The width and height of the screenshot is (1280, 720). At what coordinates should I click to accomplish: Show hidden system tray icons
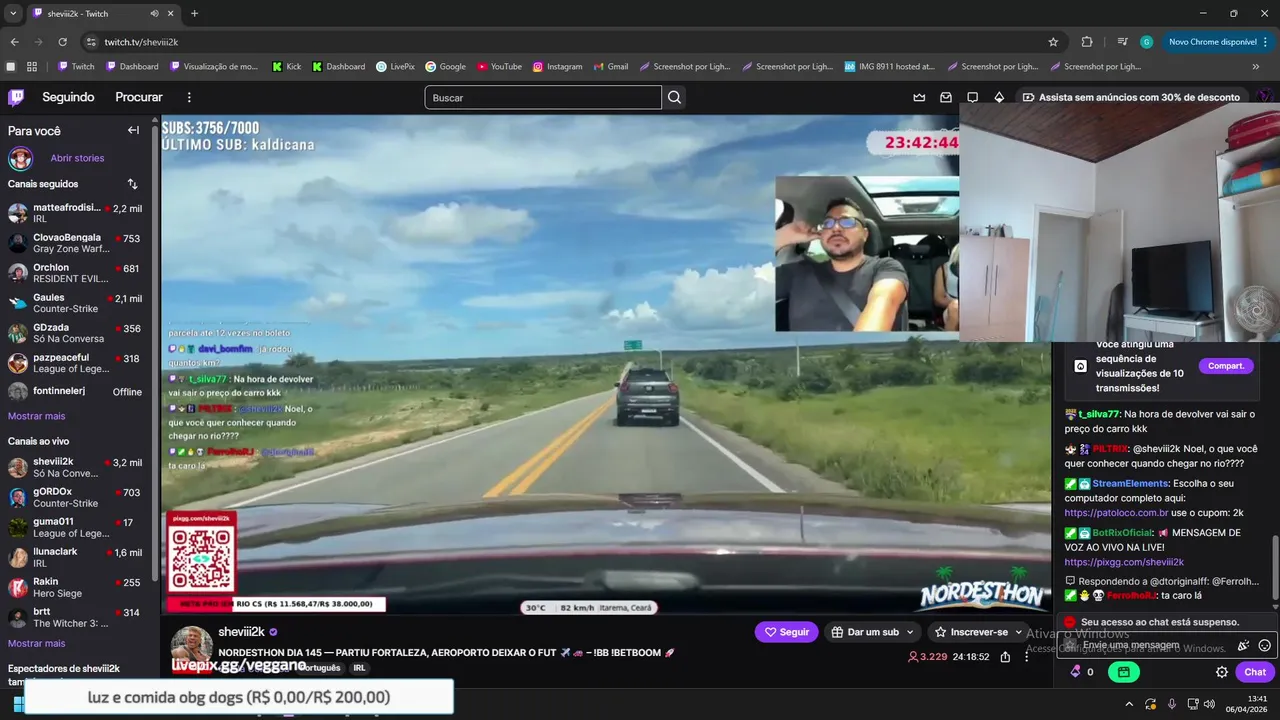(x=1129, y=703)
